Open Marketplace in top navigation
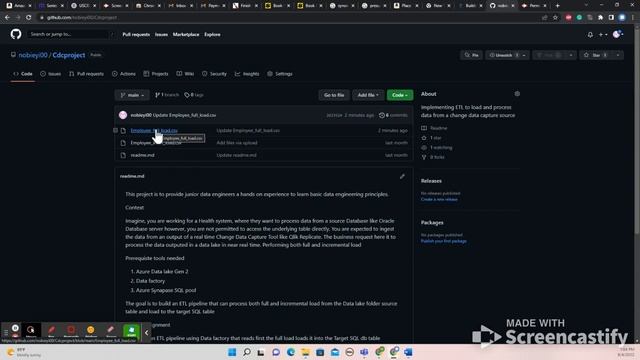The width and height of the screenshot is (640, 360). click(186, 35)
